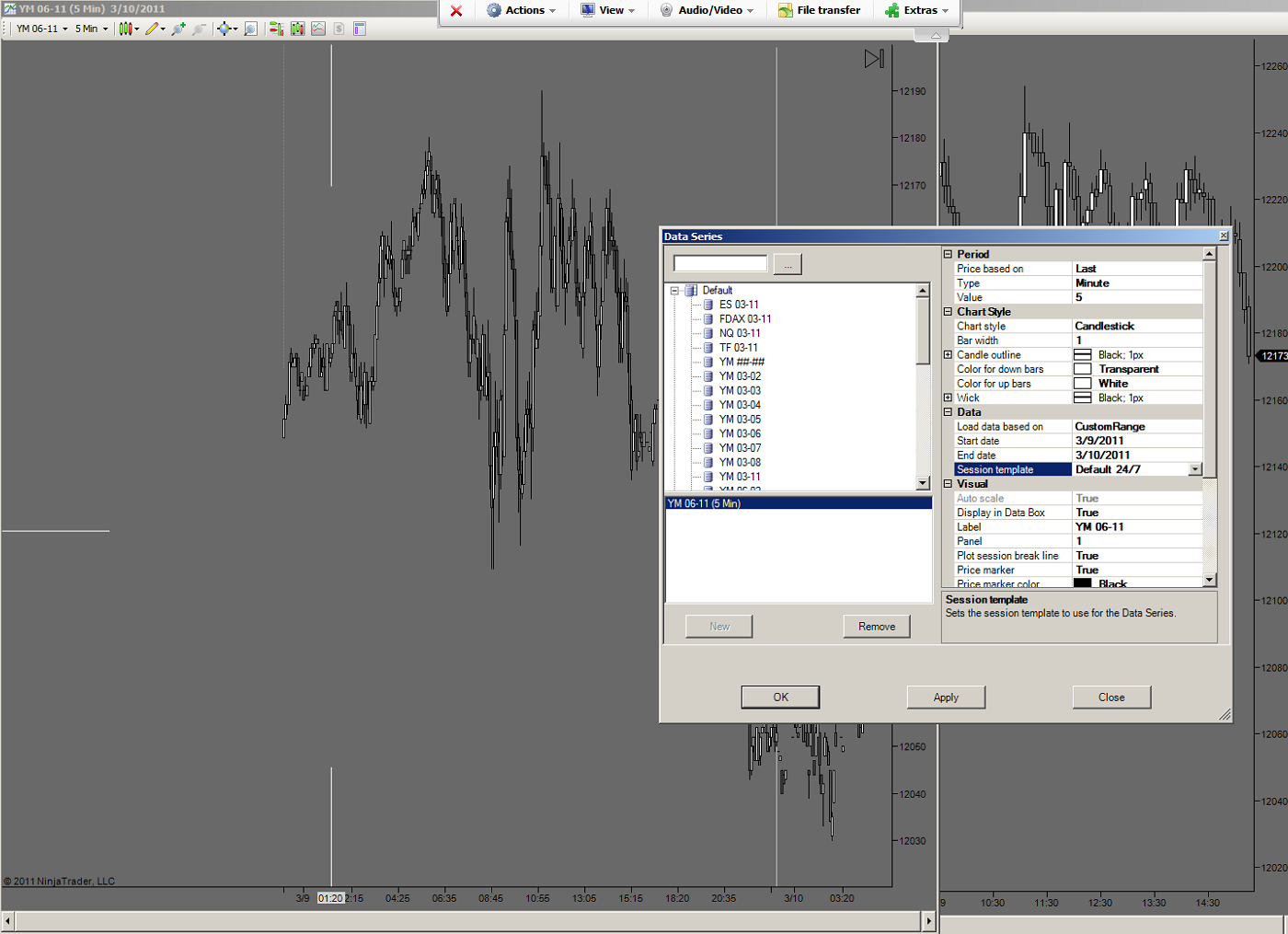Open the crosshair cursor tool icon
This screenshot has width=1288, height=934.
[x=224, y=29]
